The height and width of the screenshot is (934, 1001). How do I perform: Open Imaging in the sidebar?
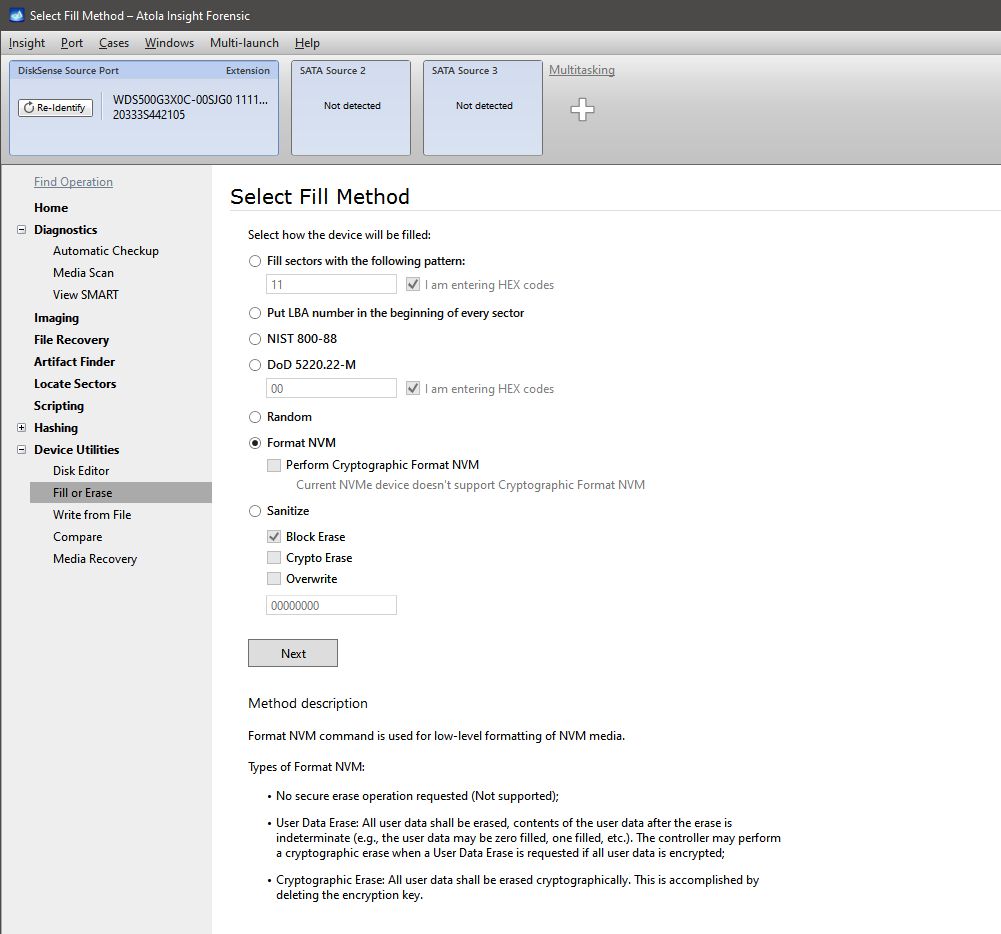(x=57, y=318)
